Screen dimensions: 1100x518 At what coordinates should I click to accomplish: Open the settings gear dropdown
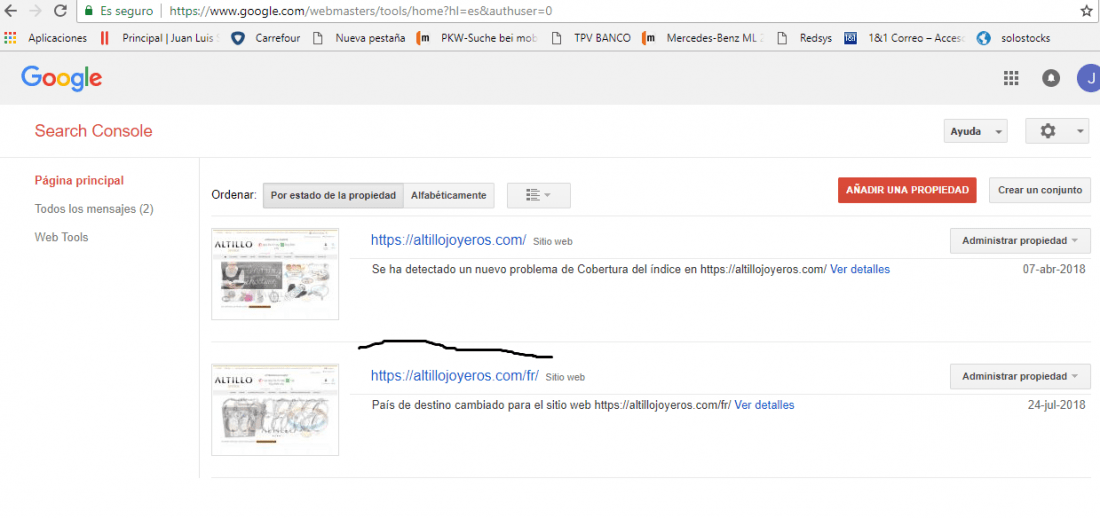(1057, 131)
